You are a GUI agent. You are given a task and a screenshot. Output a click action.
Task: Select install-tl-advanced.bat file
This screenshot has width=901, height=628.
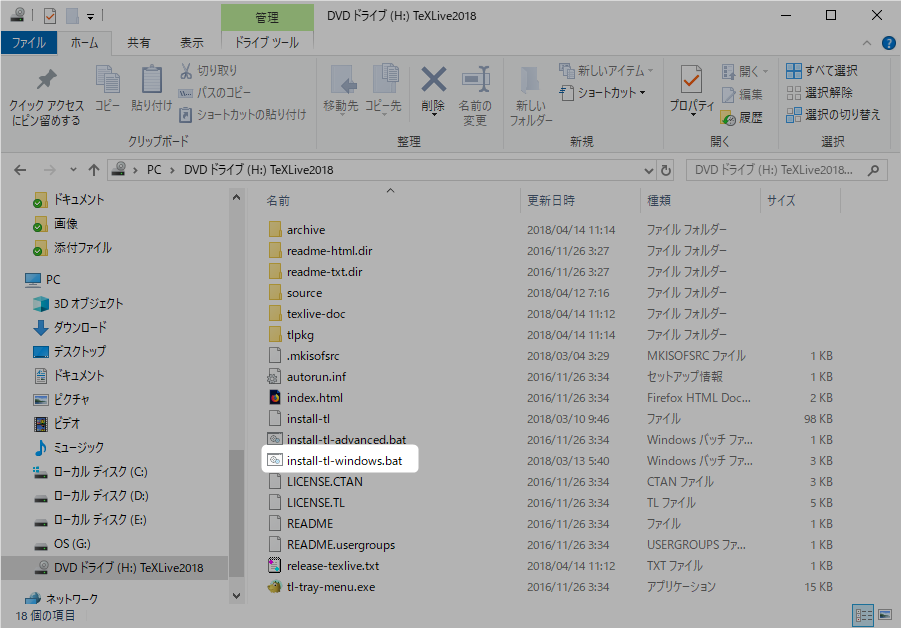pos(337,440)
